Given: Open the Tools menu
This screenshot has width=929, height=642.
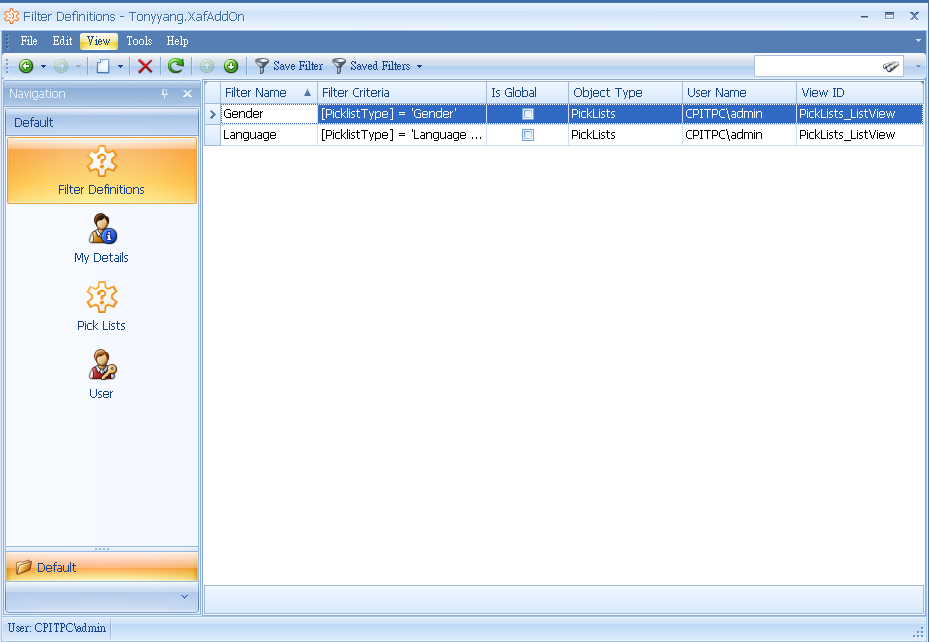Looking at the screenshot, I should [x=139, y=41].
